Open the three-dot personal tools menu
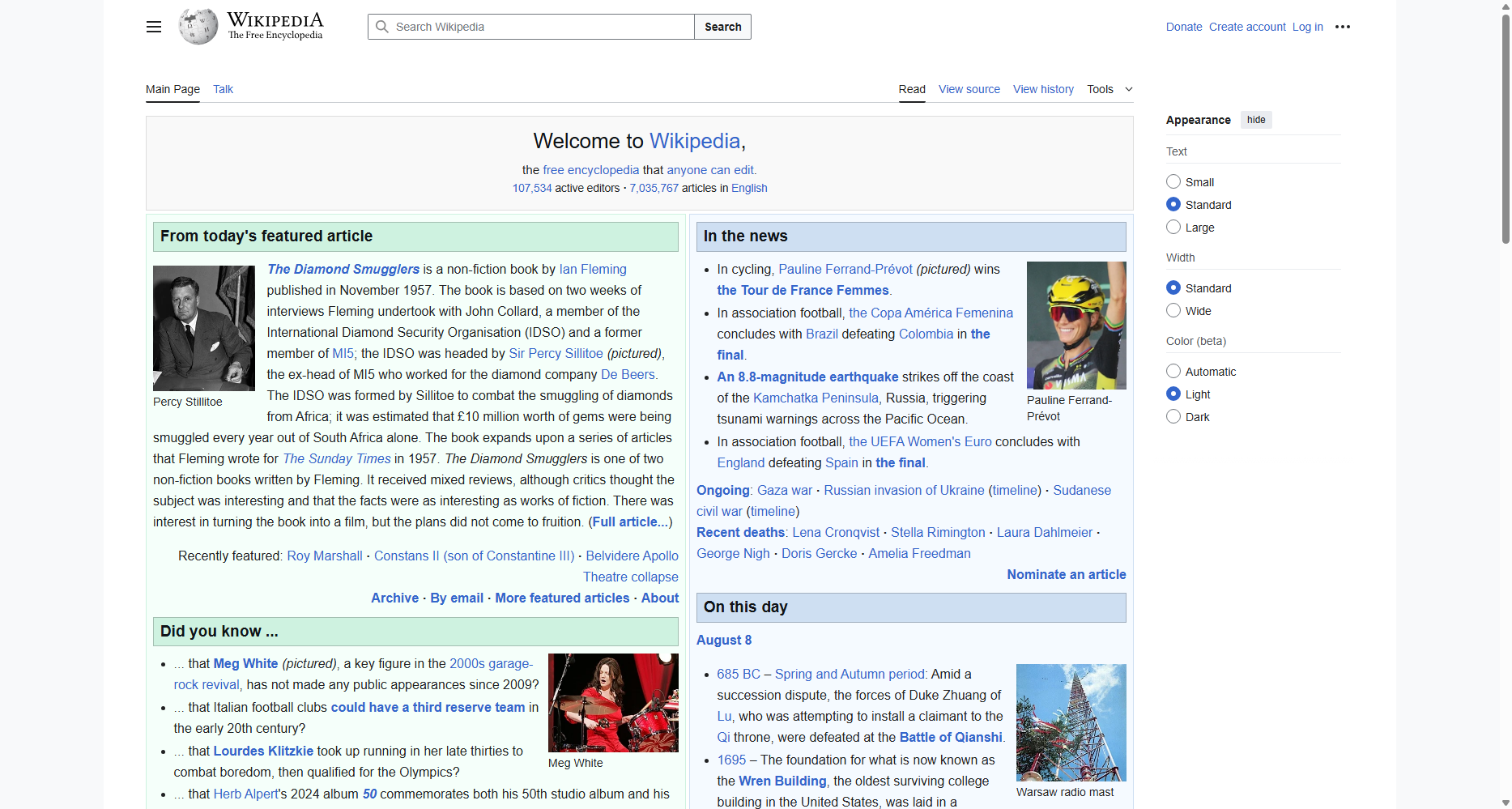Screen dimensions: 1512x809 pyautogui.click(x=1343, y=27)
